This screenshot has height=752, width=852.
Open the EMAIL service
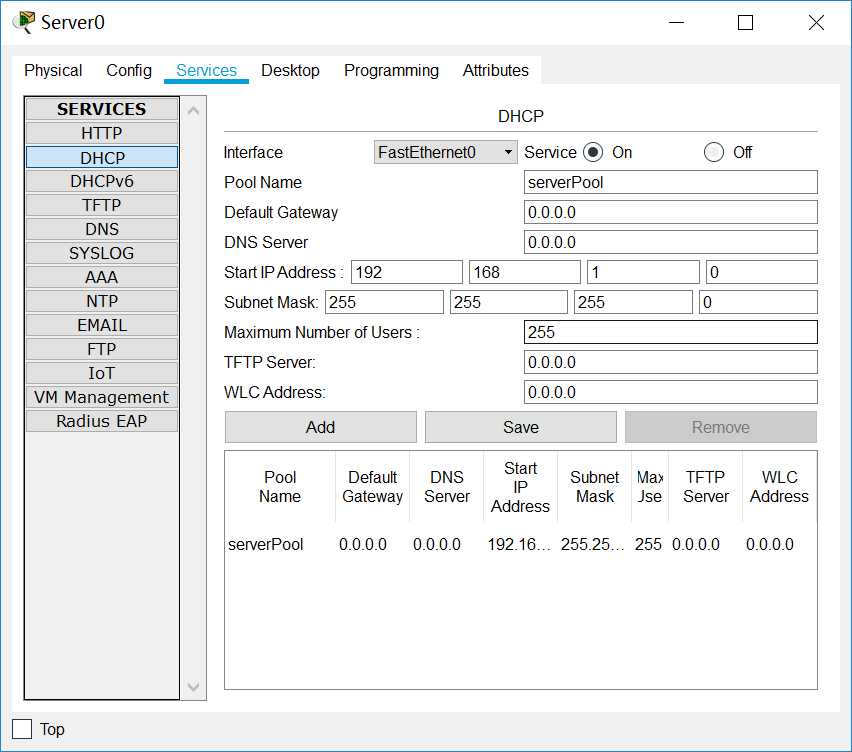pyautogui.click(x=102, y=325)
